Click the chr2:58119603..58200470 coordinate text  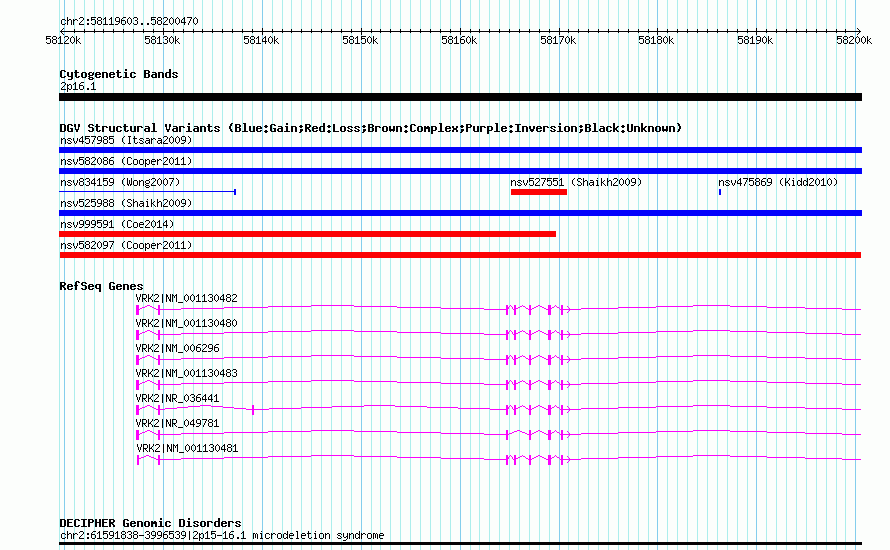(129, 21)
